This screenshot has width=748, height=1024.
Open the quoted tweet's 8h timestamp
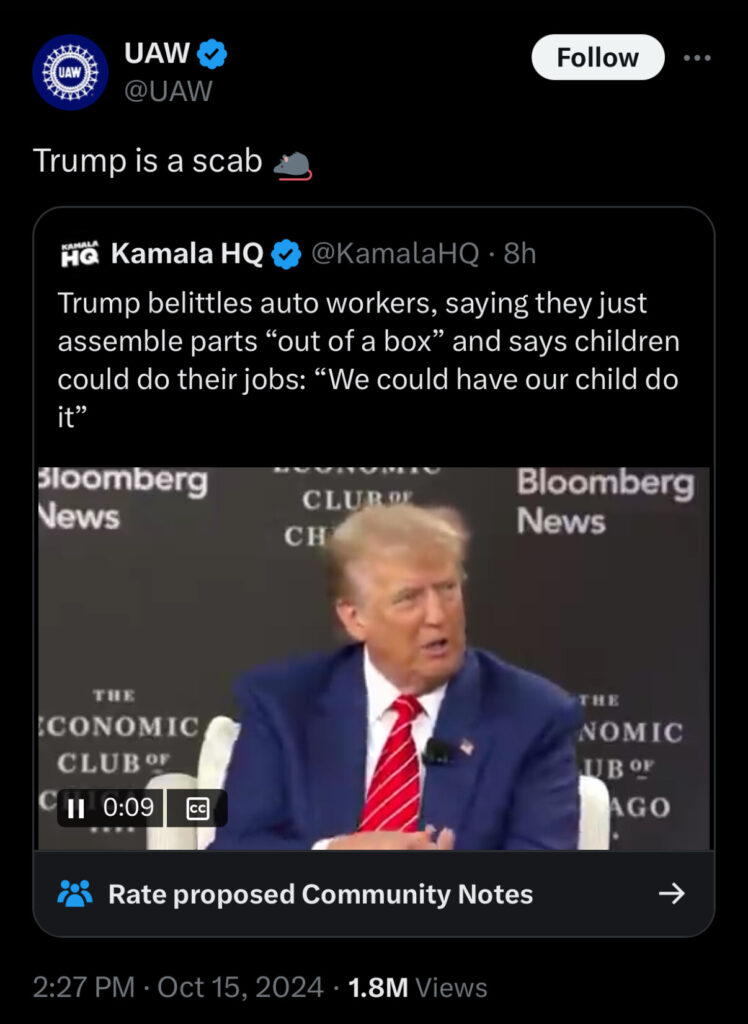click(x=520, y=254)
